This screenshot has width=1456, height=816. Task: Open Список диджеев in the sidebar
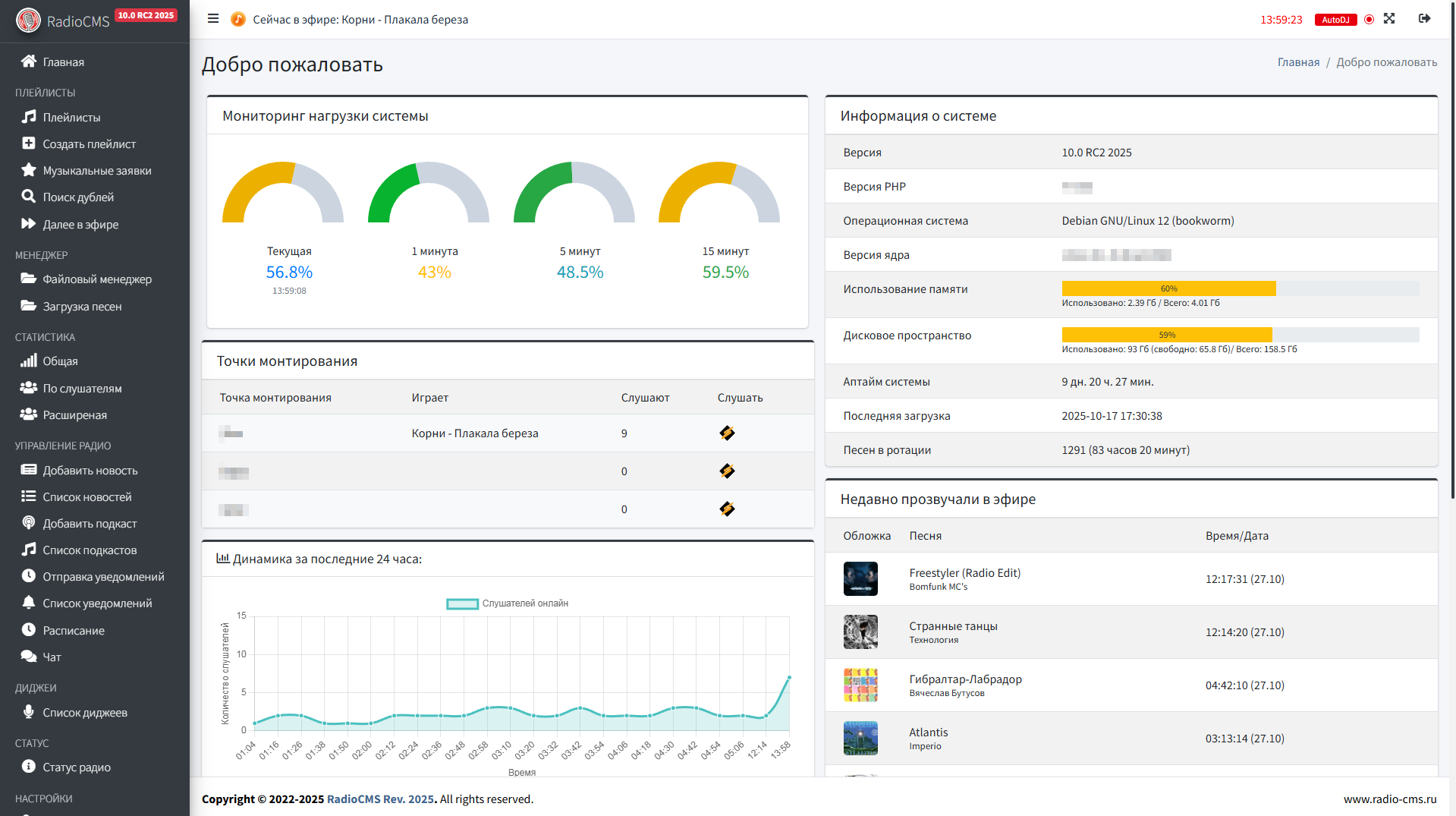(85, 713)
